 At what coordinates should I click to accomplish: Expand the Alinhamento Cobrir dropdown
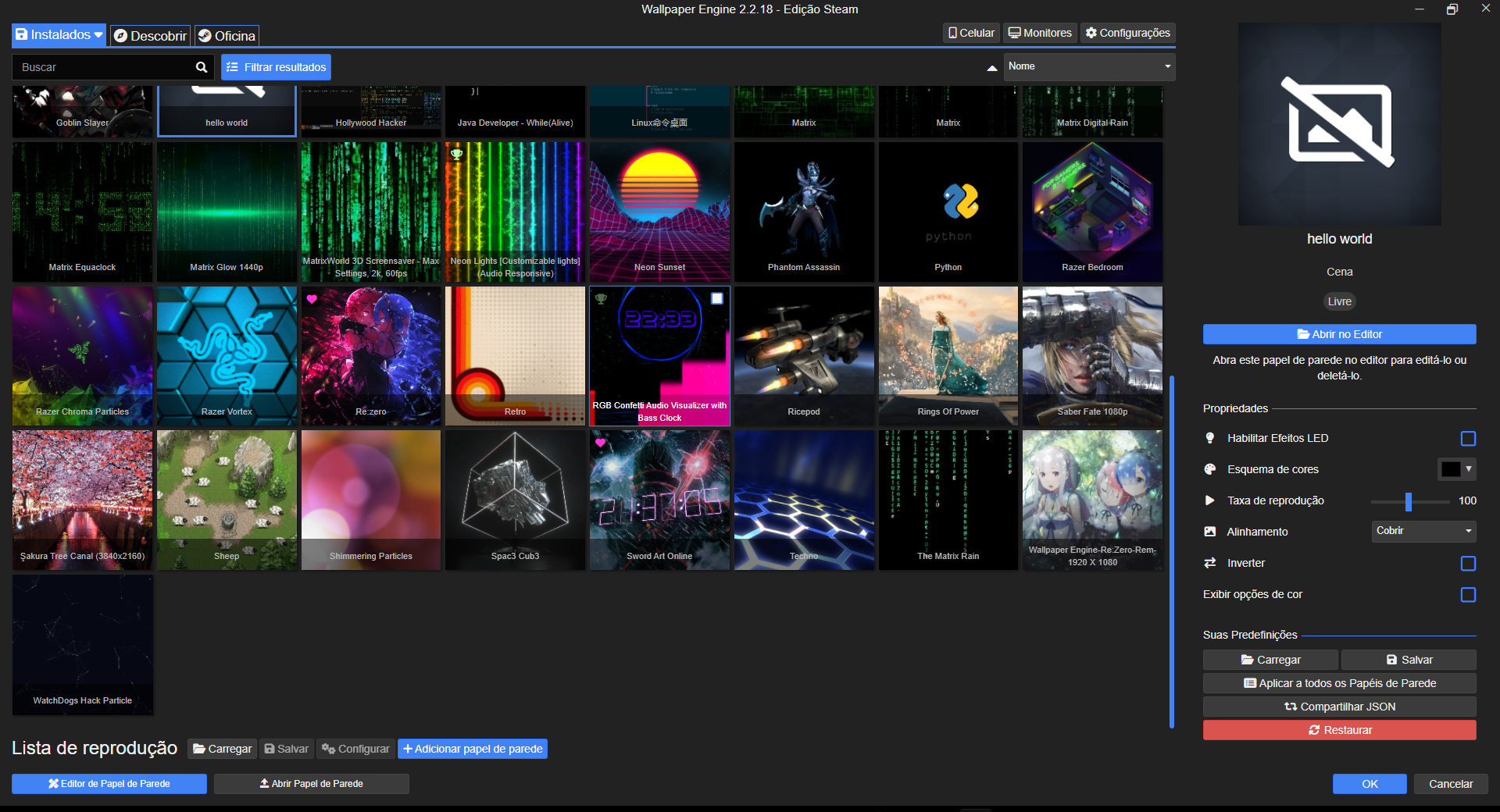(x=1423, y=531)
